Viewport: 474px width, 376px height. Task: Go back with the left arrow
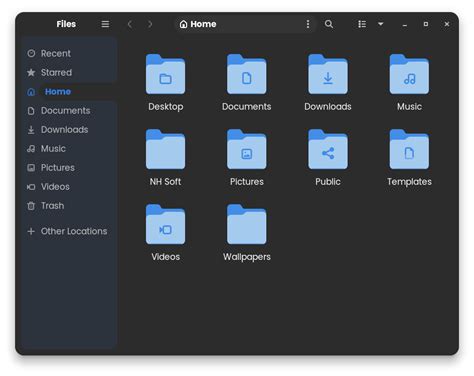pyautogui.click(x=130, y=24)
